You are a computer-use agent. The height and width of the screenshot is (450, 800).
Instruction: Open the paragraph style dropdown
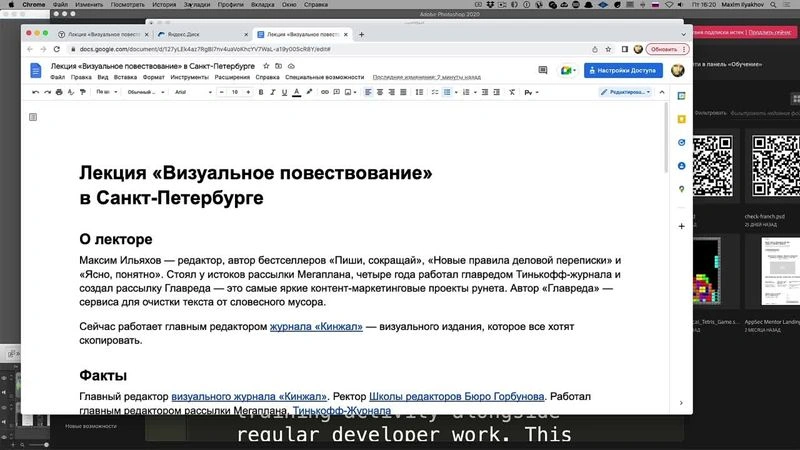point(145,92)
